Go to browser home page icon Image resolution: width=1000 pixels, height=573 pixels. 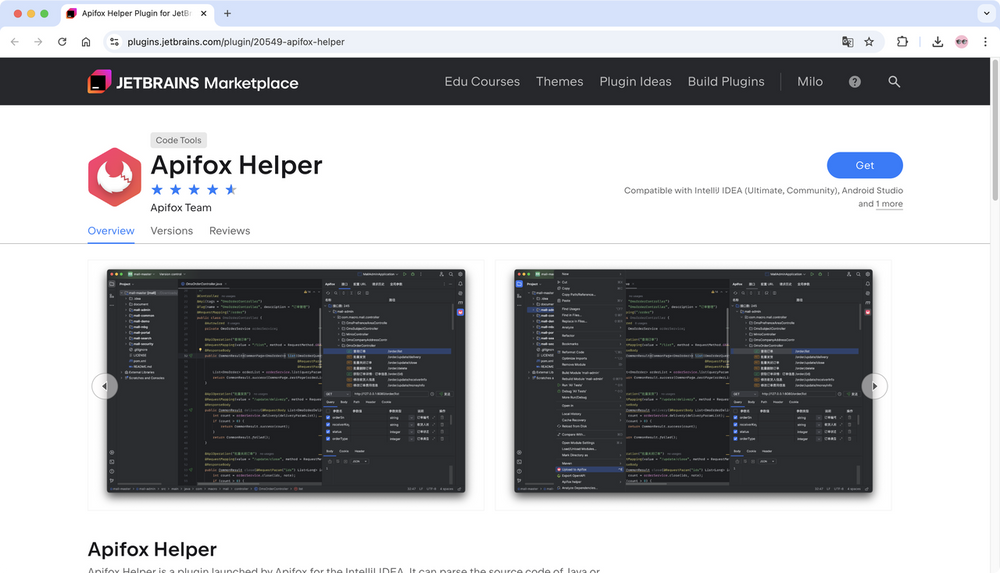[86, 42]
